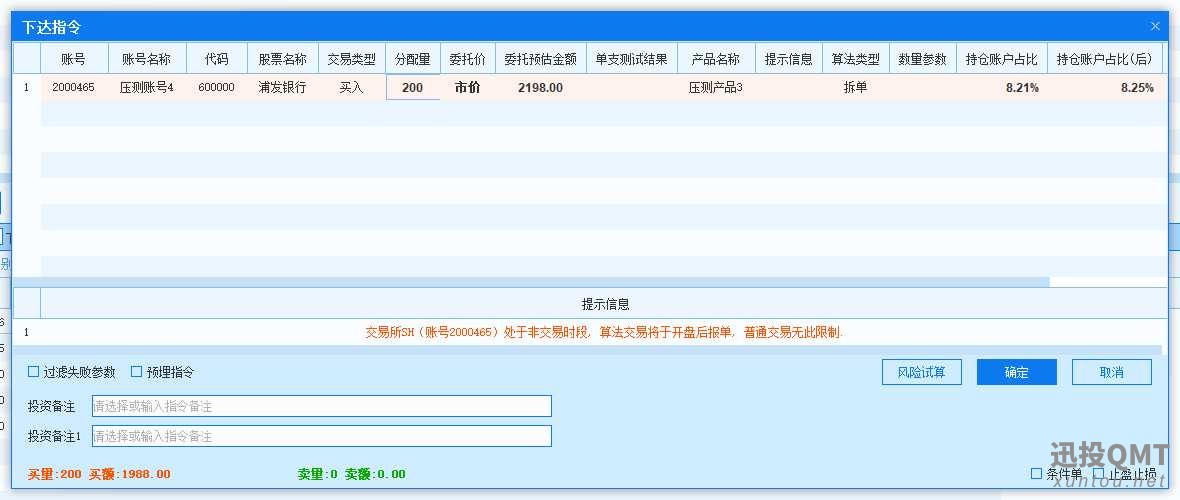Select the 8.25% position ratio cell
1180x500 pixels.
(1105, 87)
